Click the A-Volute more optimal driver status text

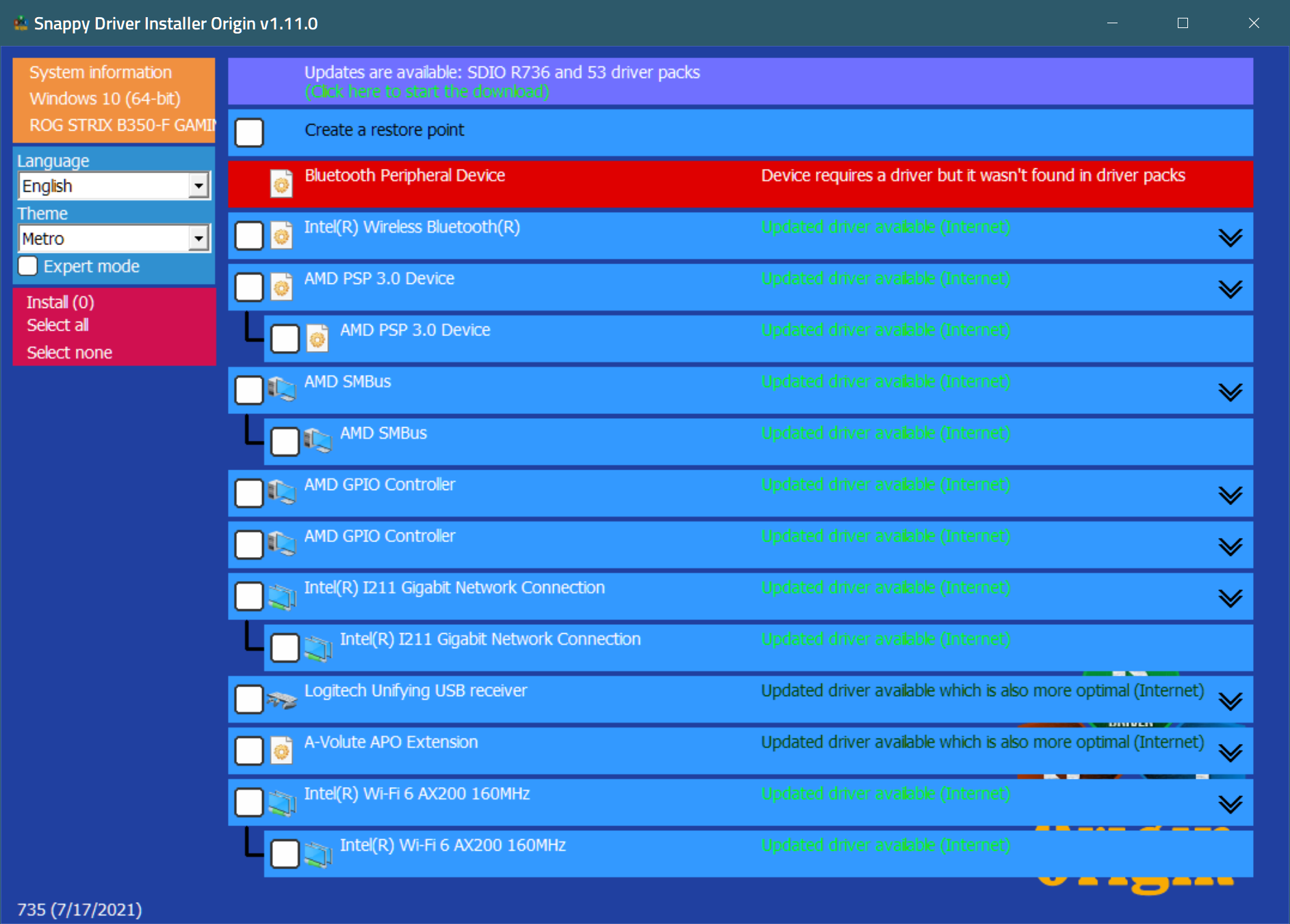click(x=982, y=742)
